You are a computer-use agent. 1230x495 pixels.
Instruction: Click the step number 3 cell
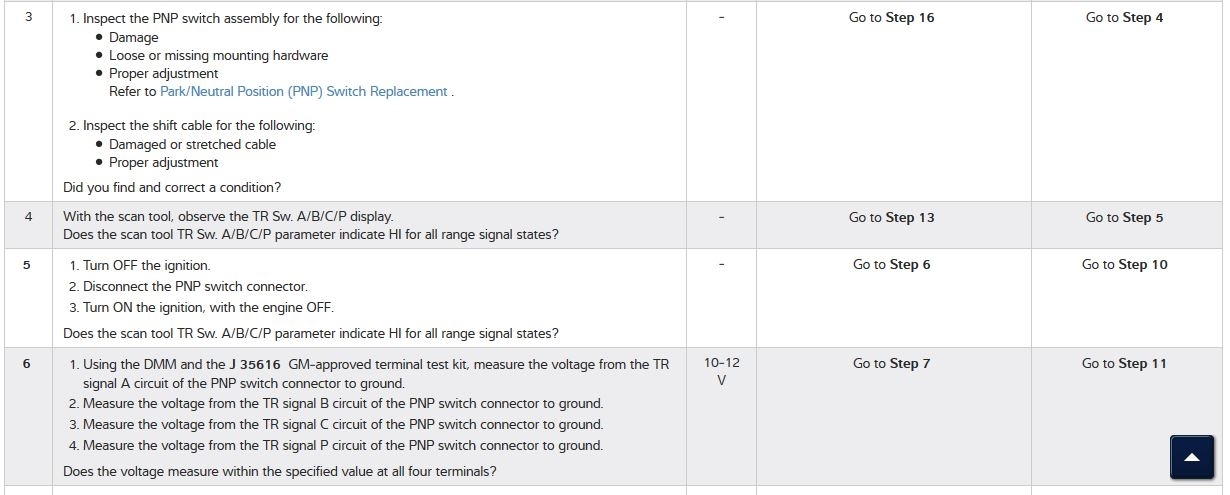click(28, 18)
